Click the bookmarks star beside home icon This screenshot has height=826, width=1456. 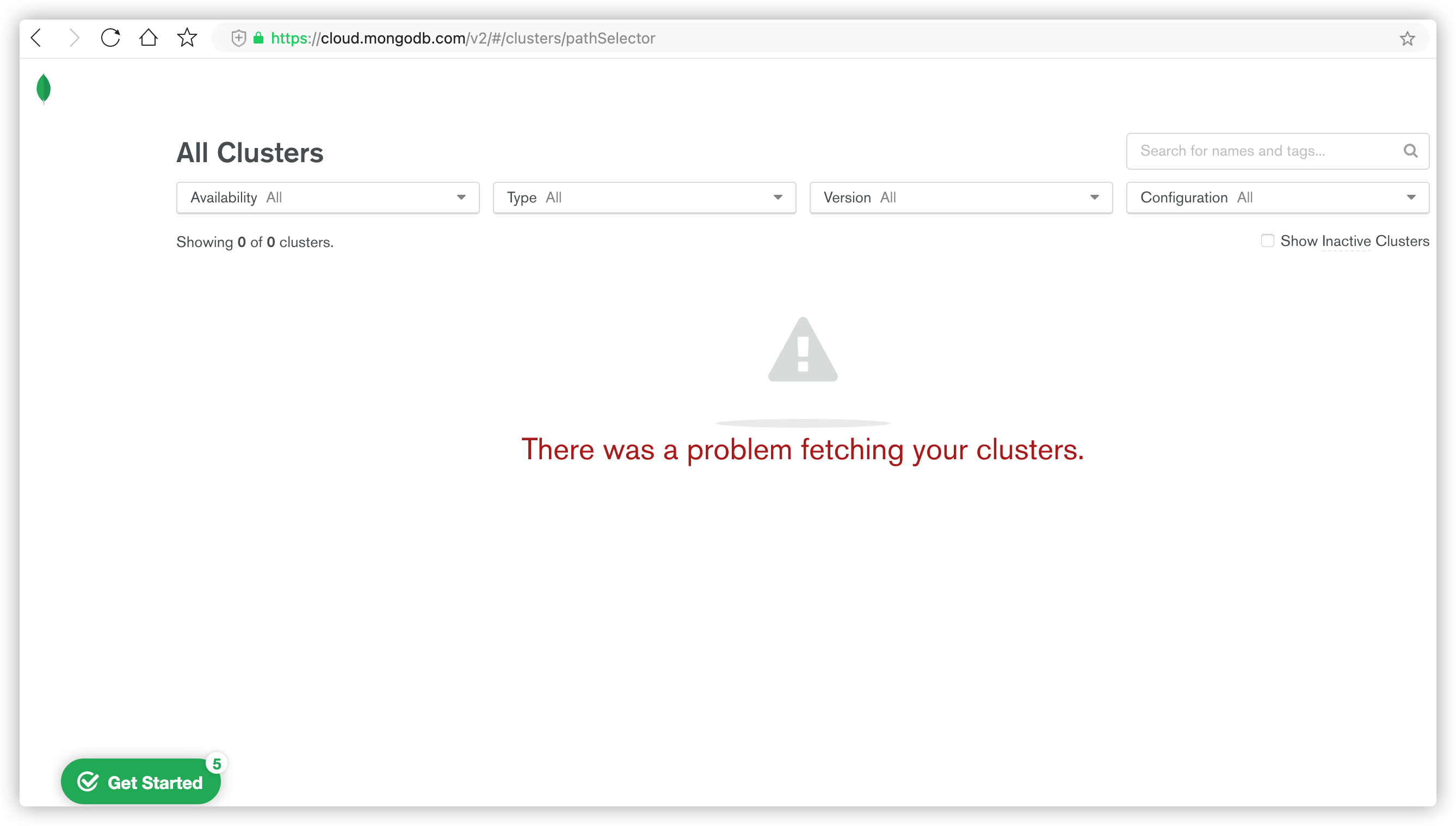coord(187,38)
